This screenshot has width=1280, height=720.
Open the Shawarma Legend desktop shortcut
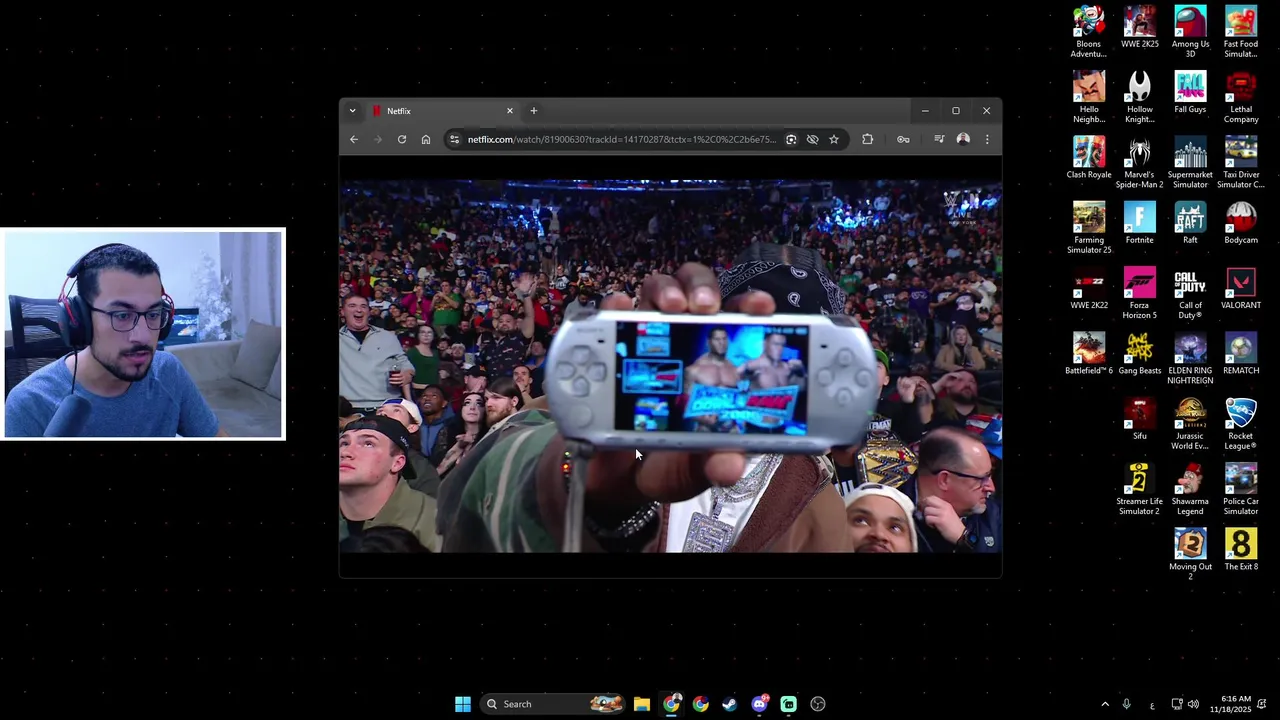coord(1190,490)
